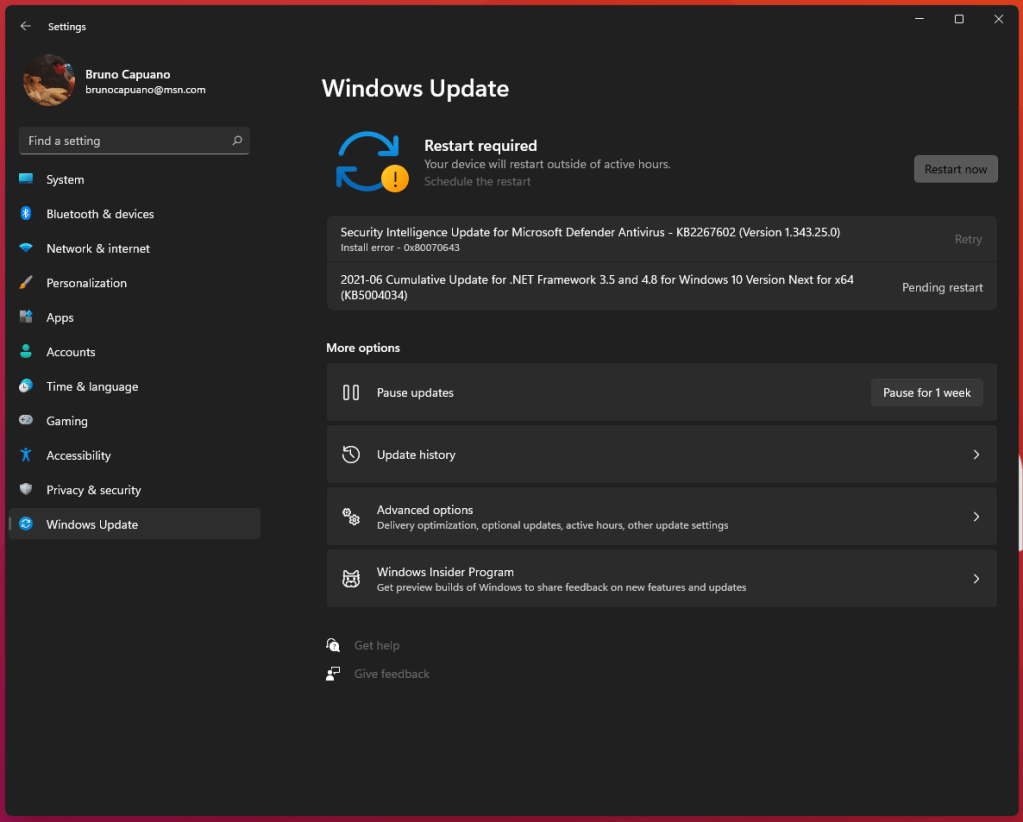Expand Update history chevron
The image size is (1023, 822).
pyautogui.click(x=976, y=455)
